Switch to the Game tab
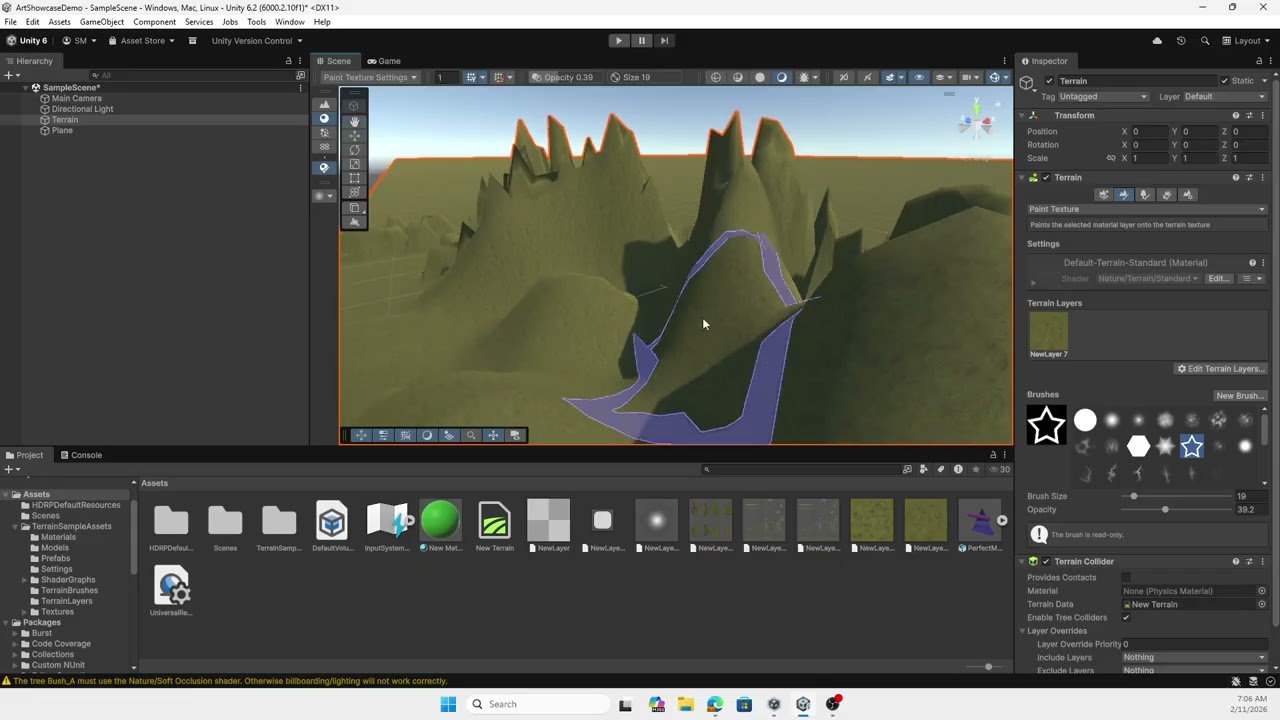The image size is (1280, 720). coord(383,61)
